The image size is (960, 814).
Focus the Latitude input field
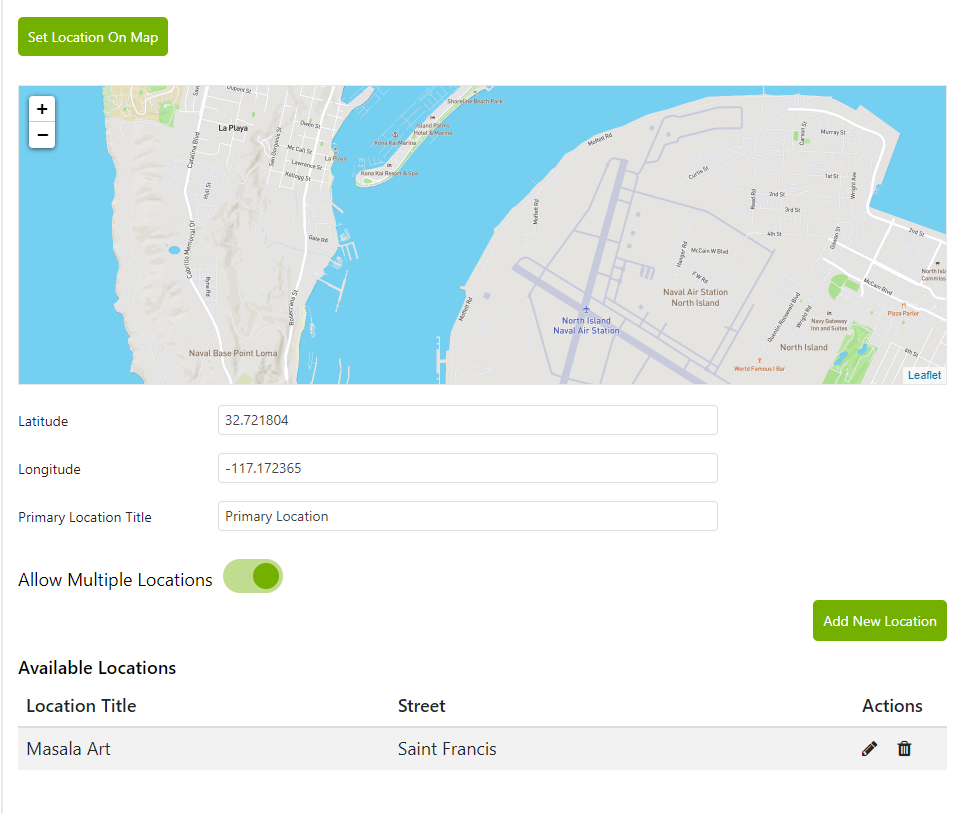tap(467, 421)
